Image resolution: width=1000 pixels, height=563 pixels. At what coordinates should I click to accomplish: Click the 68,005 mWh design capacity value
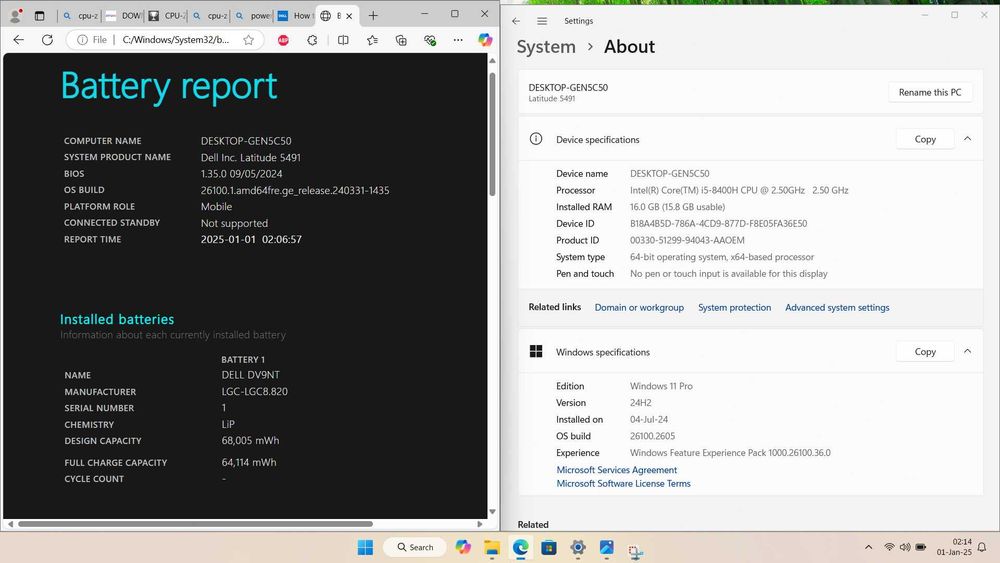(x=250, y=441)
